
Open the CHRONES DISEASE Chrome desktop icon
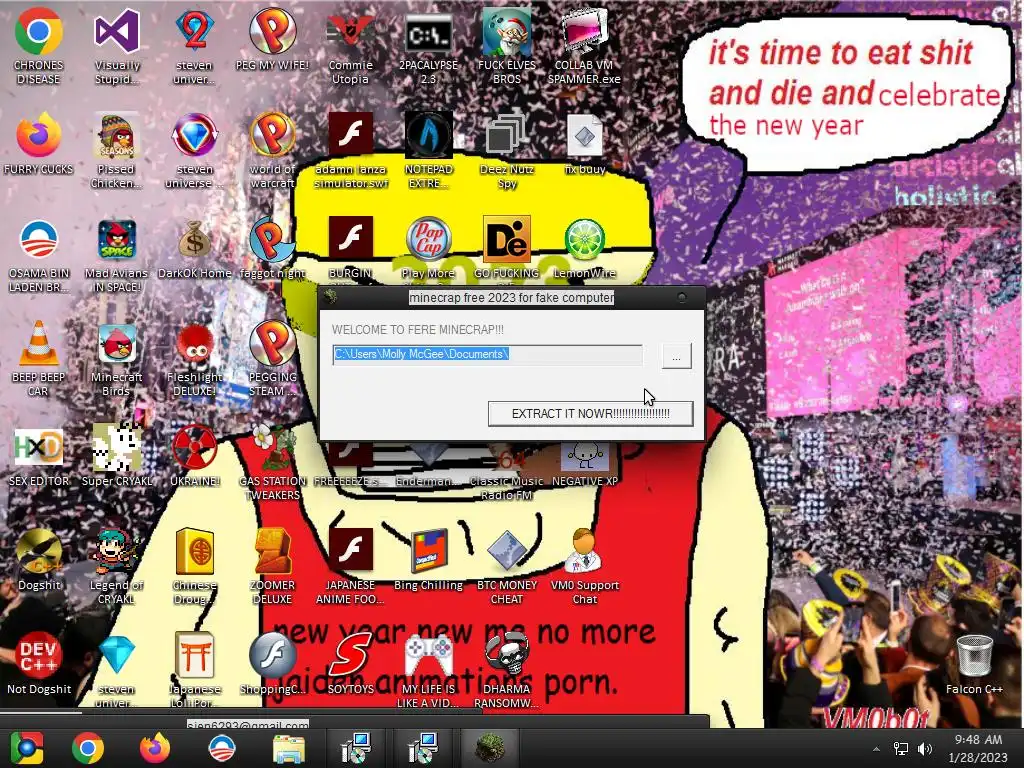[38, 33]
